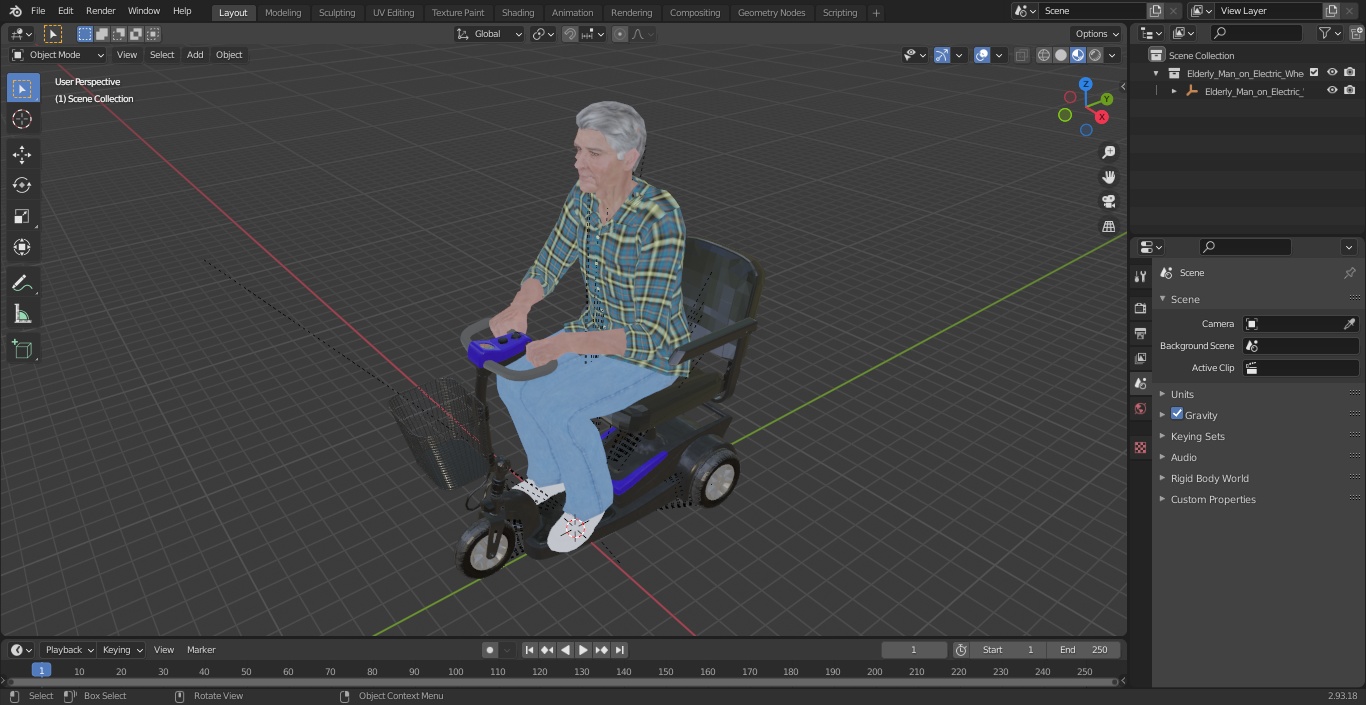Screen dimensions: 1366x705
Task: Open the viewport Options dropdown
Action: (1097, 34)
